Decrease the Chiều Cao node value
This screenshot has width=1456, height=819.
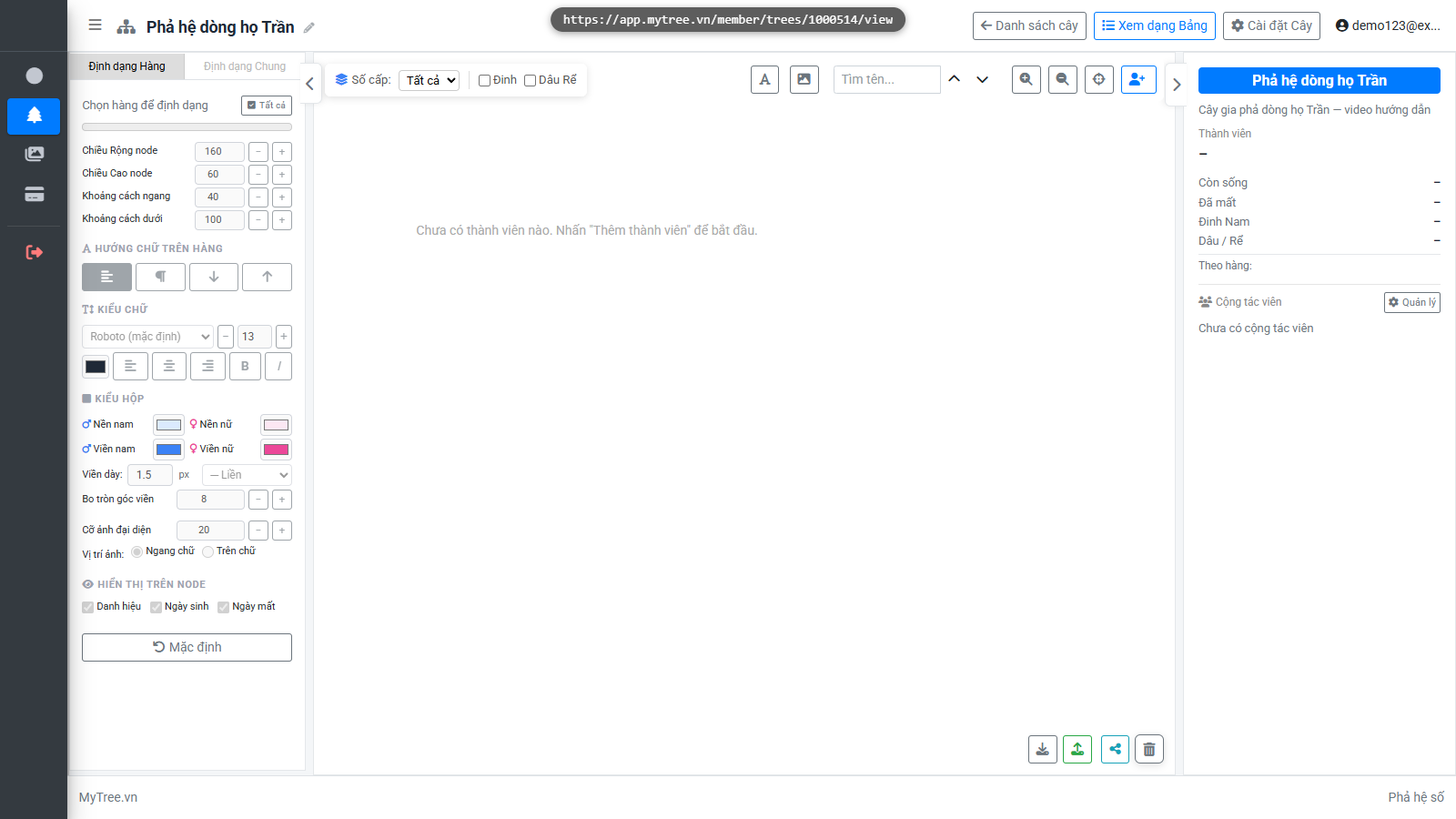[x=258, y=174]
